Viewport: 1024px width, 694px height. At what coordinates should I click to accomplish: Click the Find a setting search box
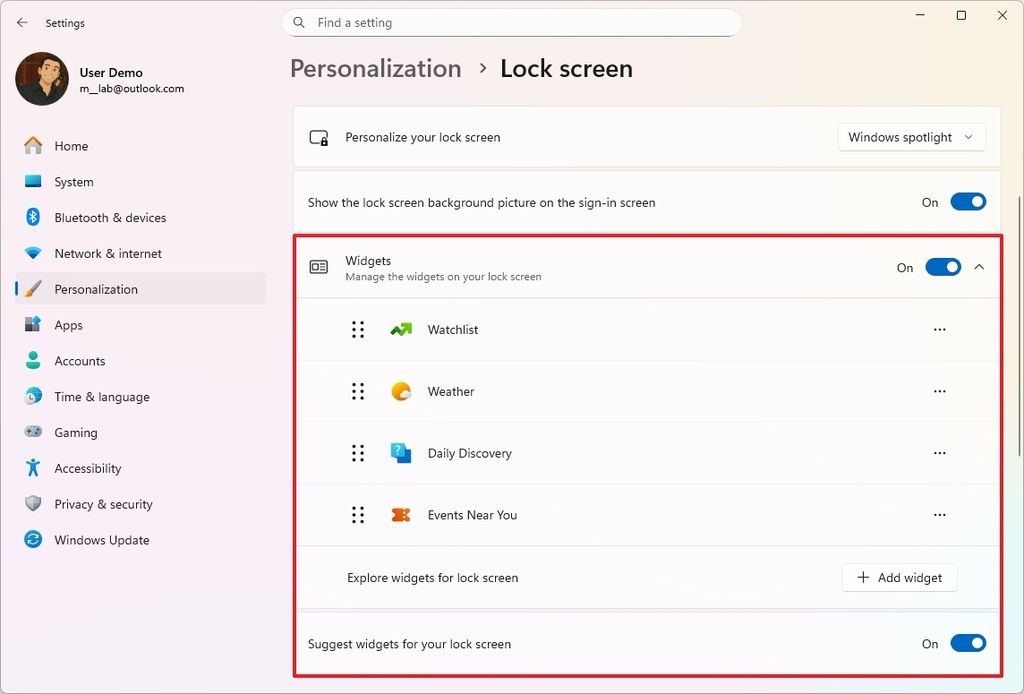[x=512, y=22]
